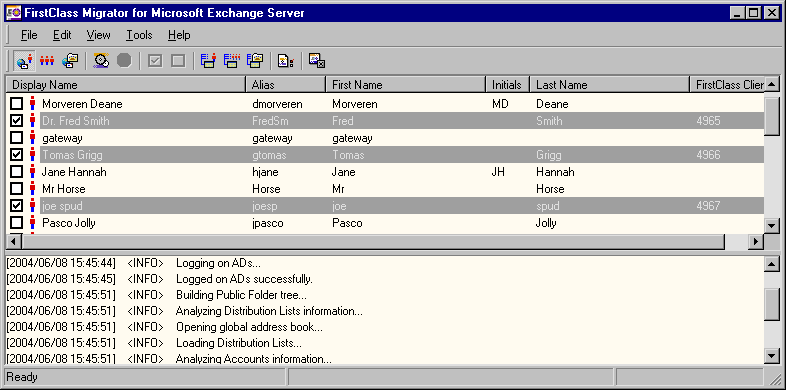Select the public folders view toolbar icon
The width and height of the screenshot is (786, 390).
pos(70,61)
